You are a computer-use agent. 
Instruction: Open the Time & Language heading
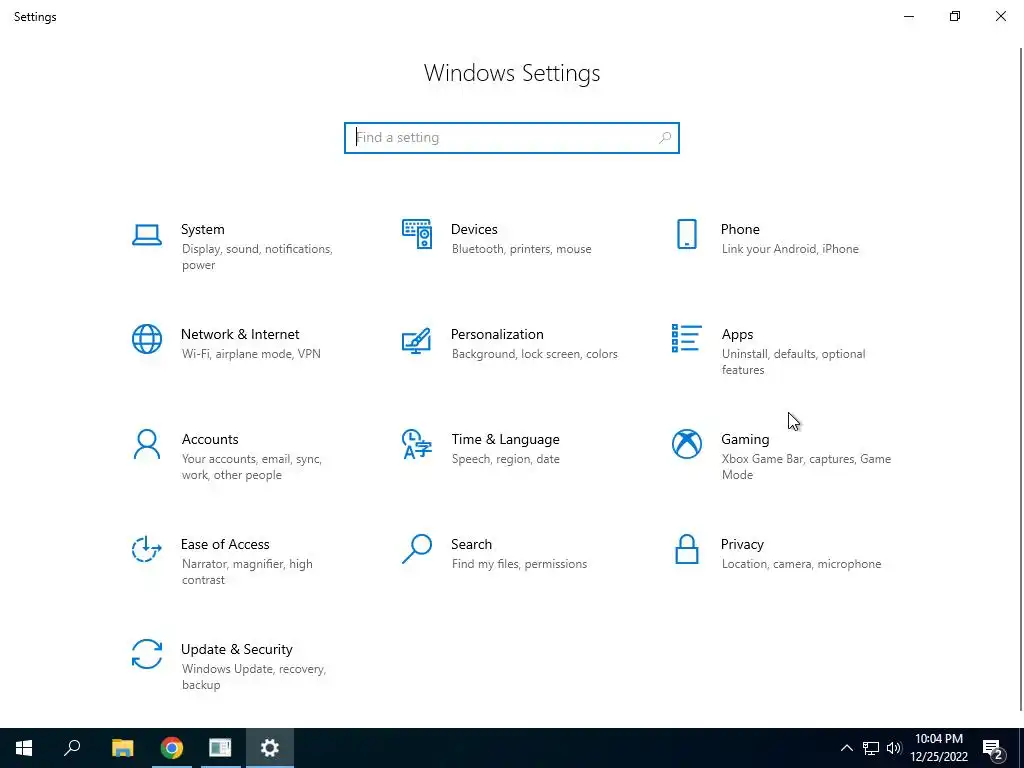pos(505,439)
